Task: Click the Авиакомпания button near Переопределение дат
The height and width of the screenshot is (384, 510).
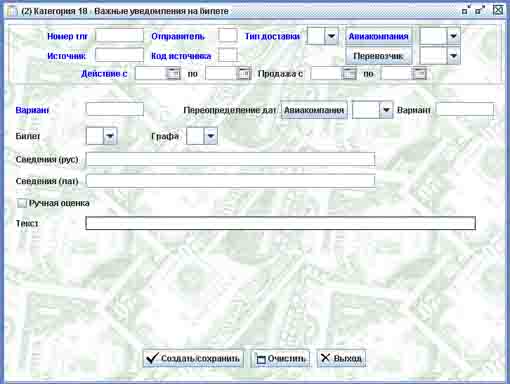Action: pyautogui.click(x=314, y=110)
